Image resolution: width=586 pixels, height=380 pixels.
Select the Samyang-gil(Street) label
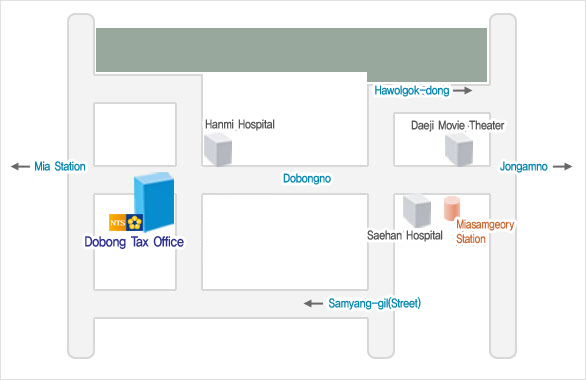(374, 303)
